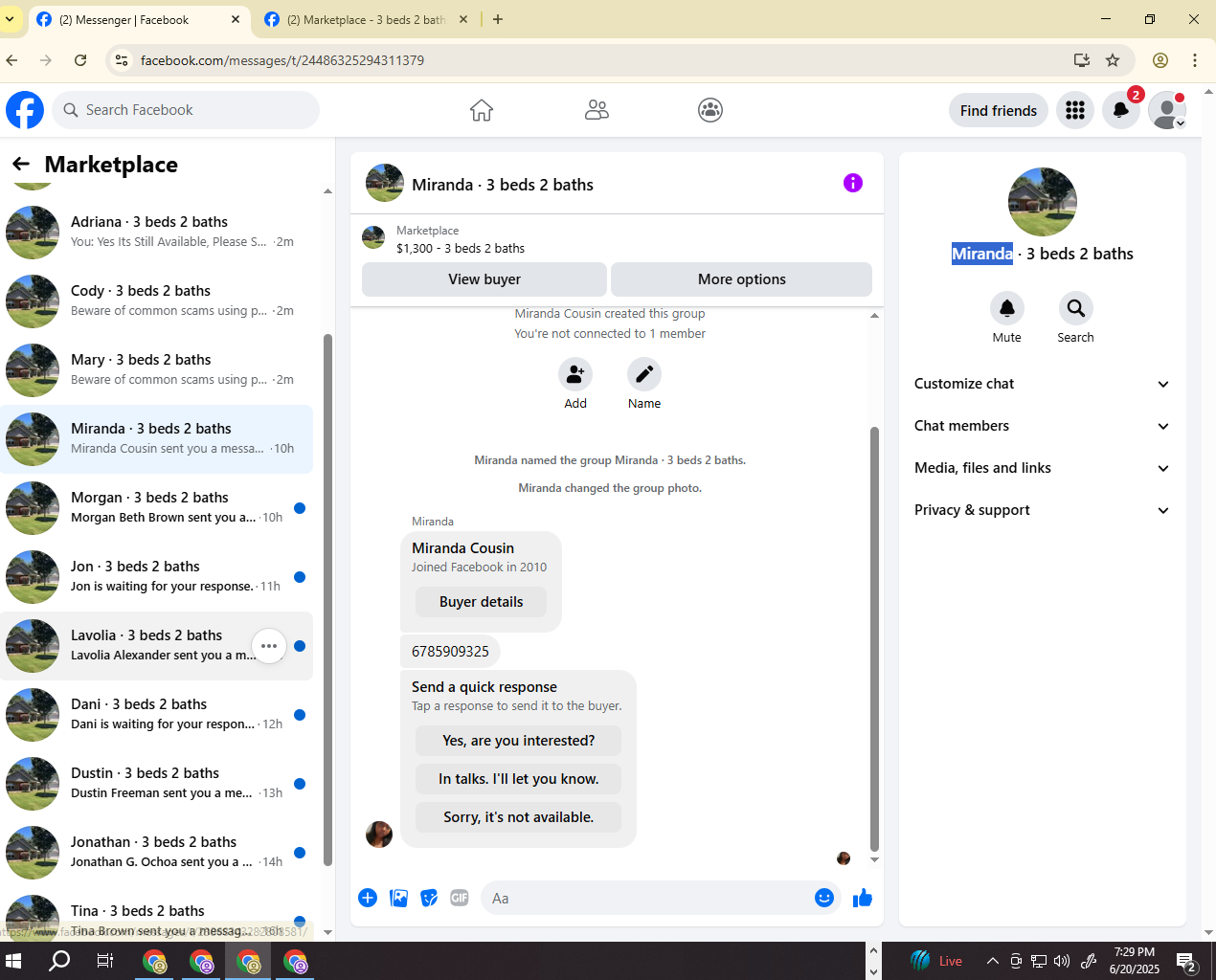Screen dimensions: 1216x980
Task: Click the $1,300 - 3 beds 2 baths listing
Action: (461, 248)
